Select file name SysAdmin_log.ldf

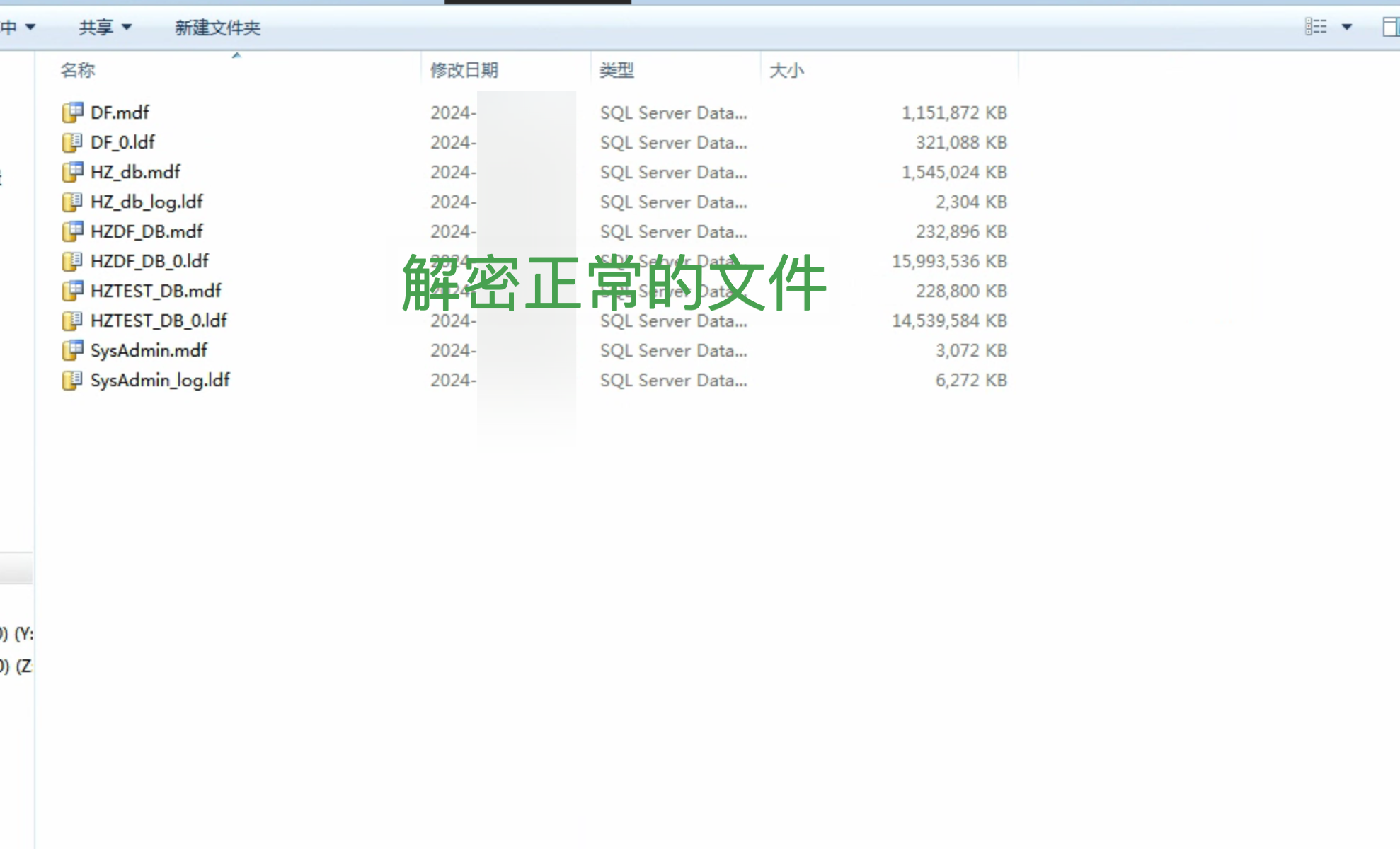[x=160, y=380]
